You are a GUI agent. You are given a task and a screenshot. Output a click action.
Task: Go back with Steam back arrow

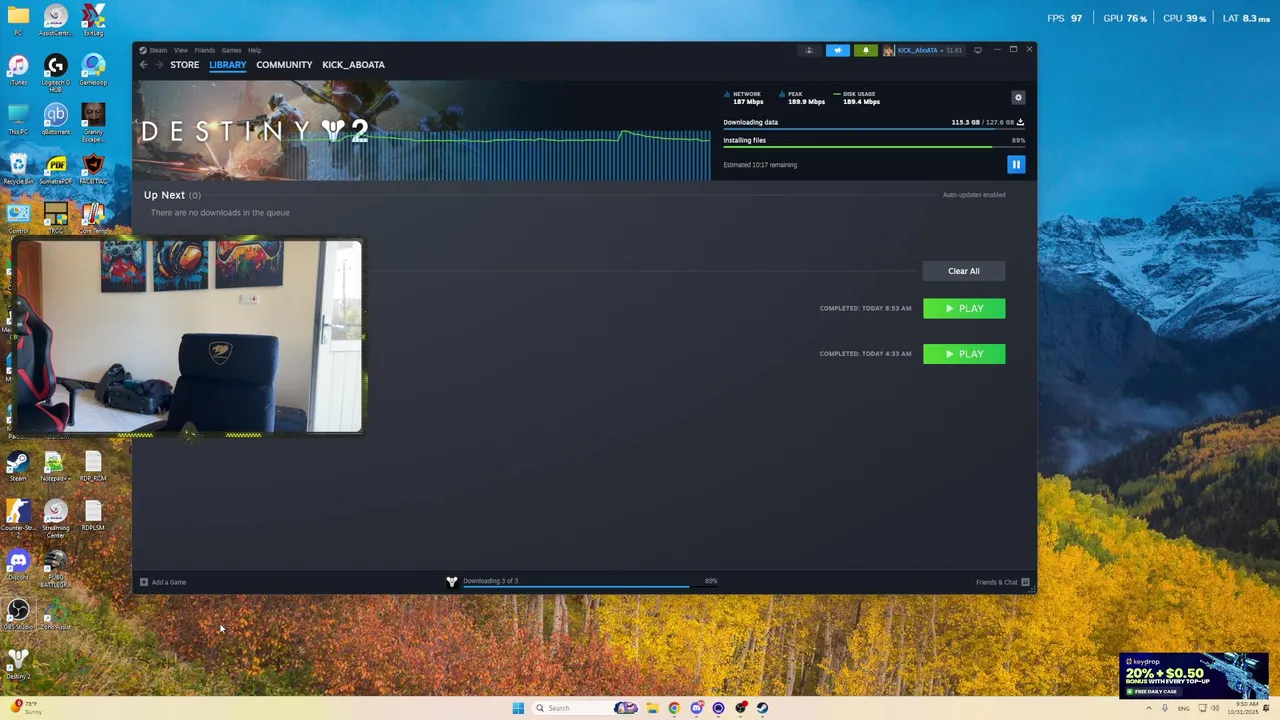coord(143,65)
